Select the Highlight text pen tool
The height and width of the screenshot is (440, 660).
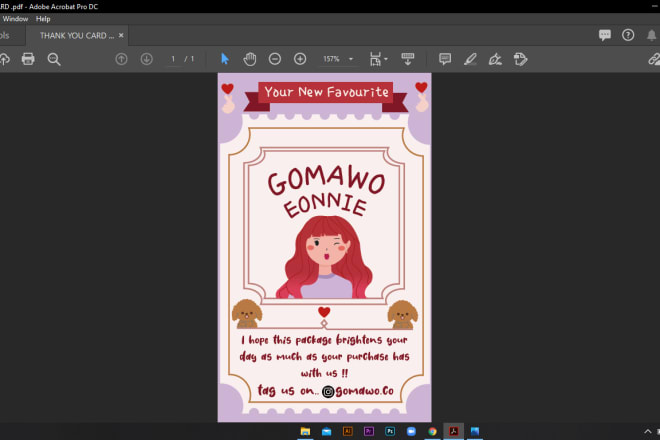[470, 59]
